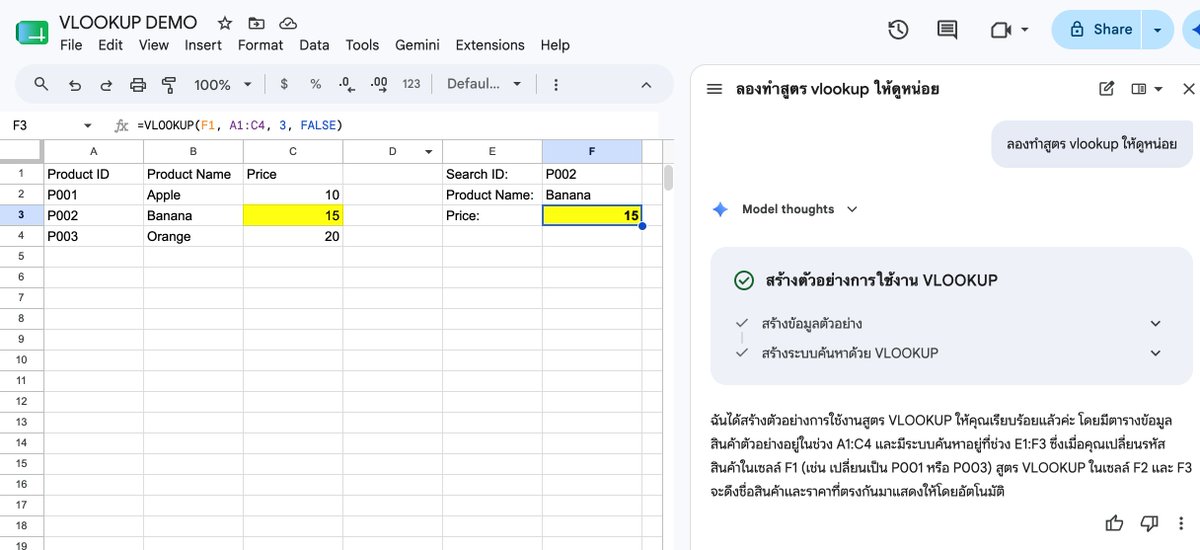Format as percent

coord(315,85)
